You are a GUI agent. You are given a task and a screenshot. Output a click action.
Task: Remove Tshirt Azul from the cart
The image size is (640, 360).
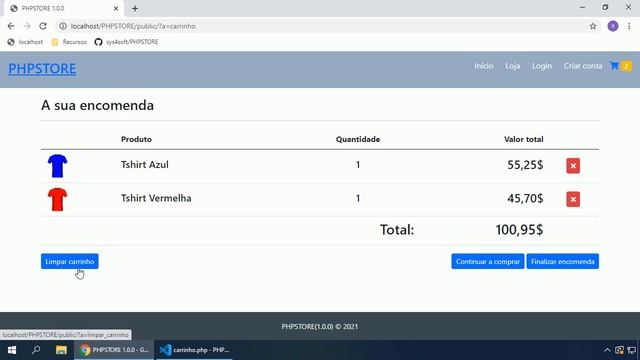click(x=573, y=166)
